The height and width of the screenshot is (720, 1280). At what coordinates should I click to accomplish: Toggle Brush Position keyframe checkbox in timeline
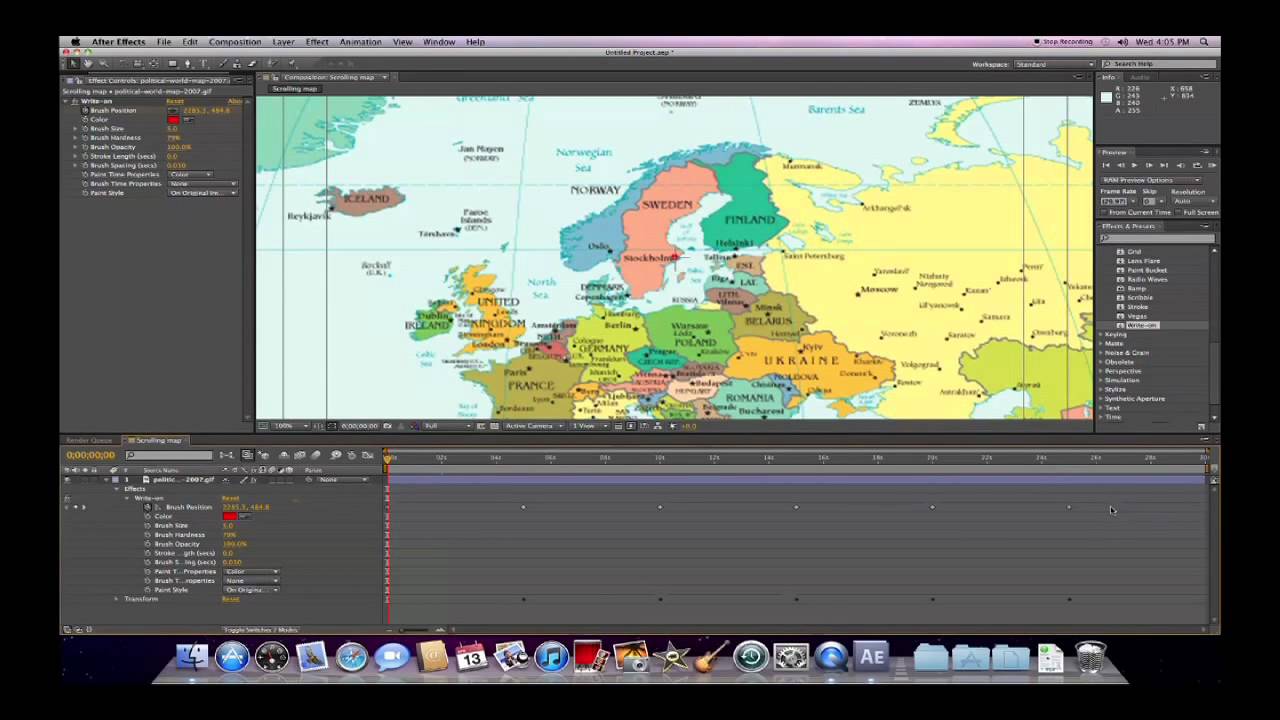pos(75,507)
